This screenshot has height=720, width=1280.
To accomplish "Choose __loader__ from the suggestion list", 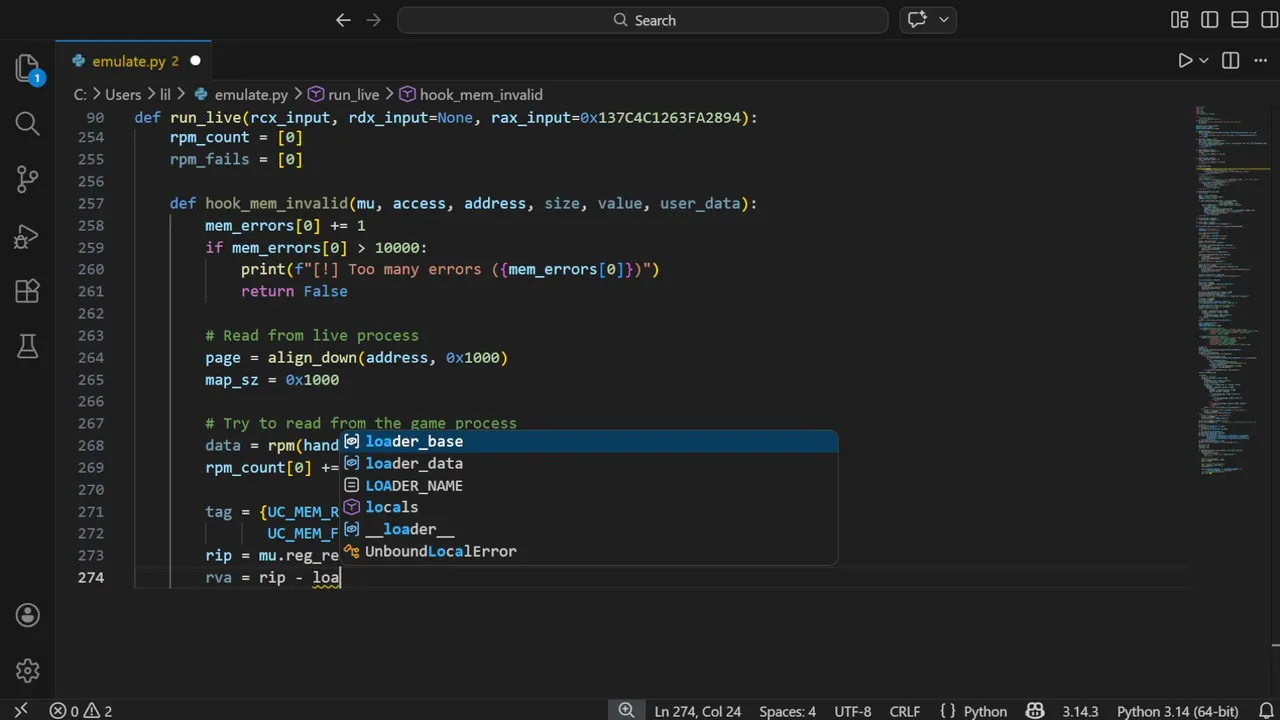I will [588, 529].
